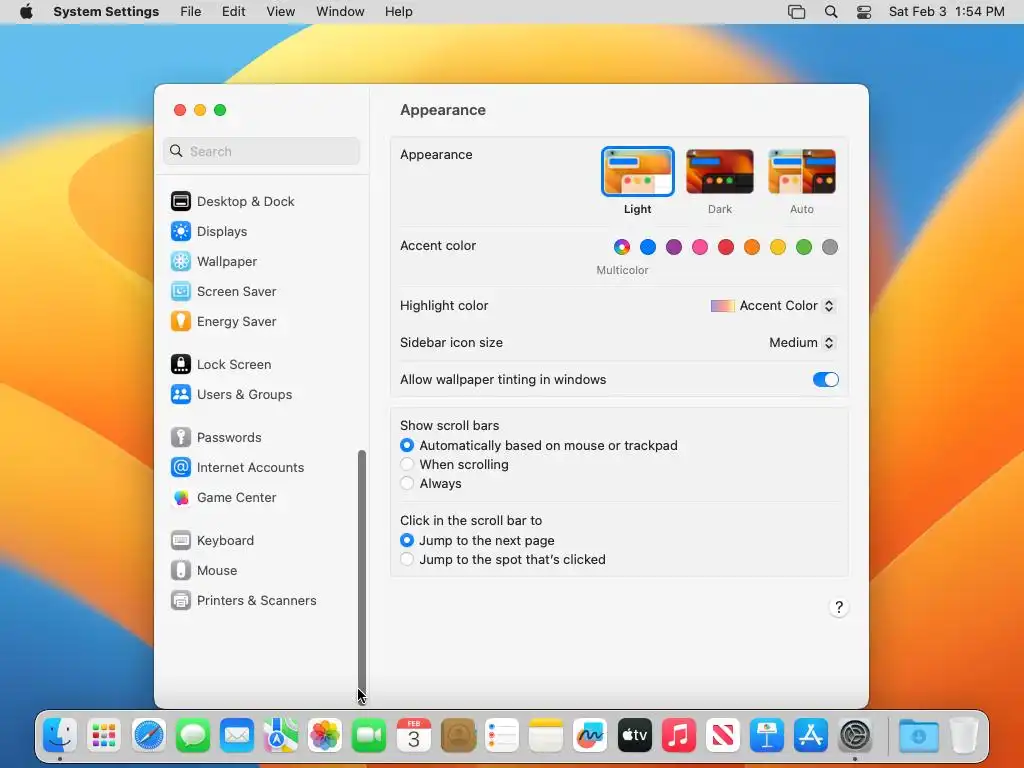Open the Help menu
Screen dimensions: 1024x768
coord(398,12)
